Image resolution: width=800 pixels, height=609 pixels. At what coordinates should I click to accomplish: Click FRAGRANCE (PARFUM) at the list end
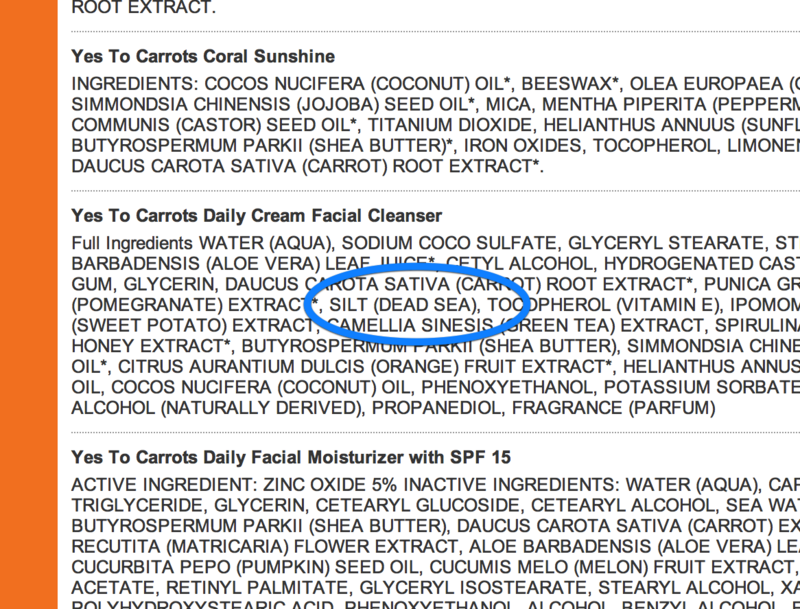pyautogui.click(x=613, y=408)
